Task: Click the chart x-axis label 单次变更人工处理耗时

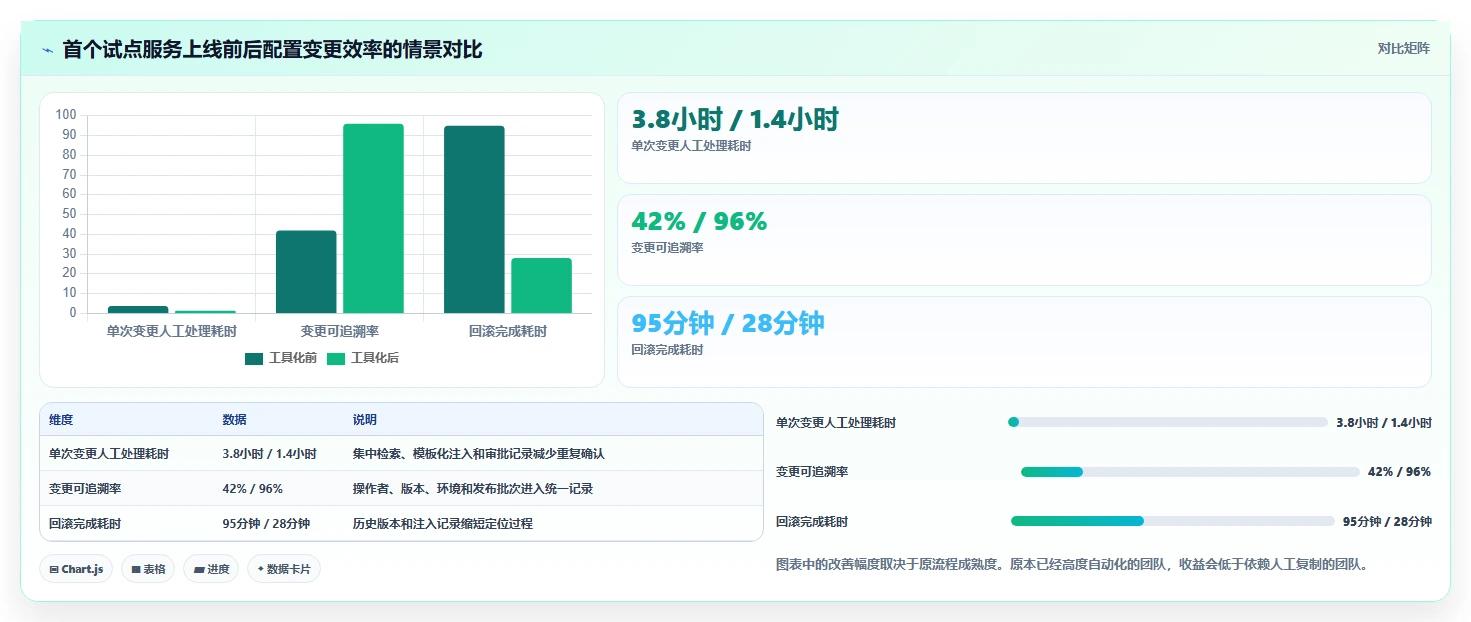Action: coord(172,331)
